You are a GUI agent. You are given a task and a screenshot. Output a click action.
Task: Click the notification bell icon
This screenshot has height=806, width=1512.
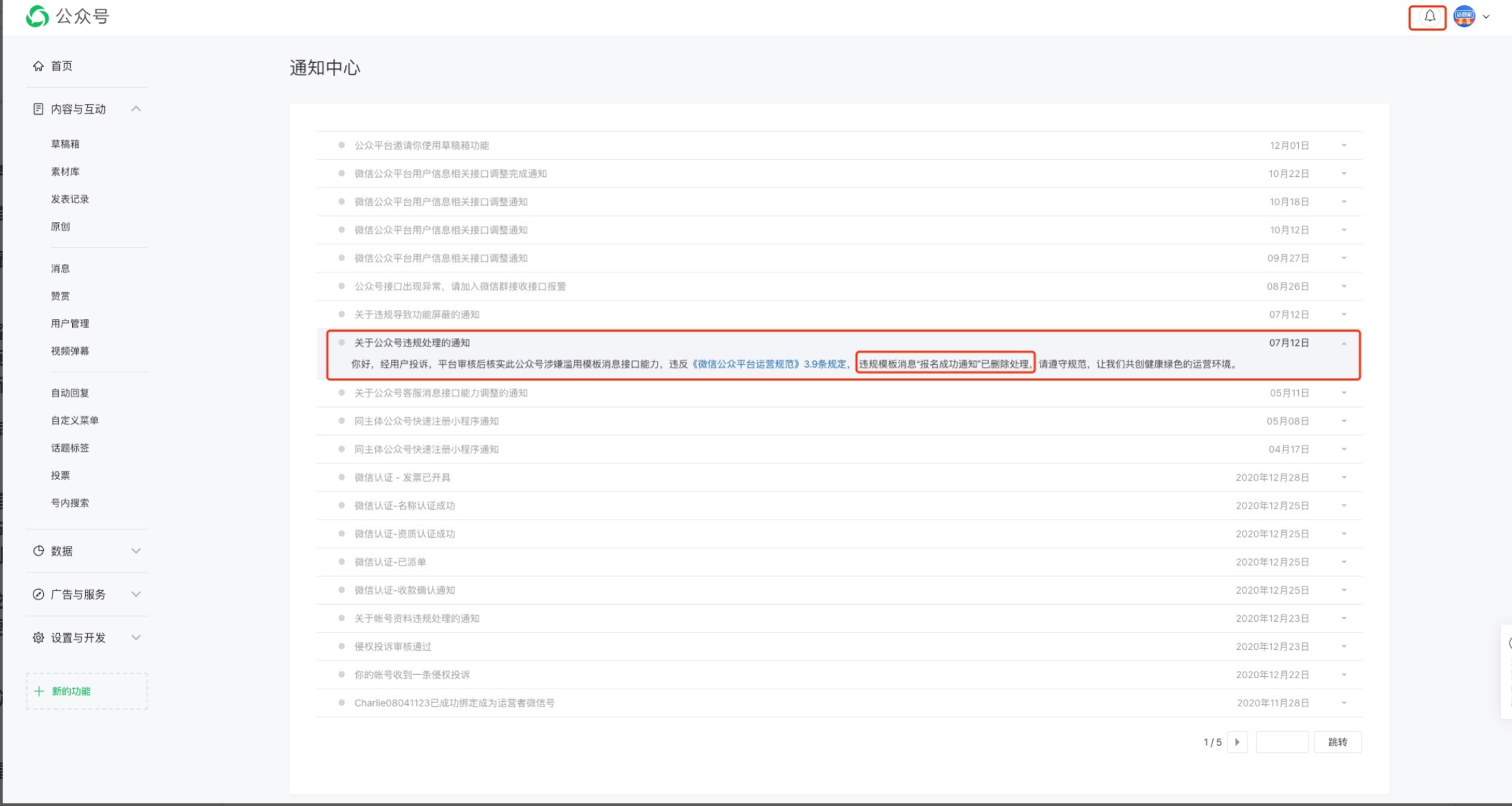[x=1429, y=16]
